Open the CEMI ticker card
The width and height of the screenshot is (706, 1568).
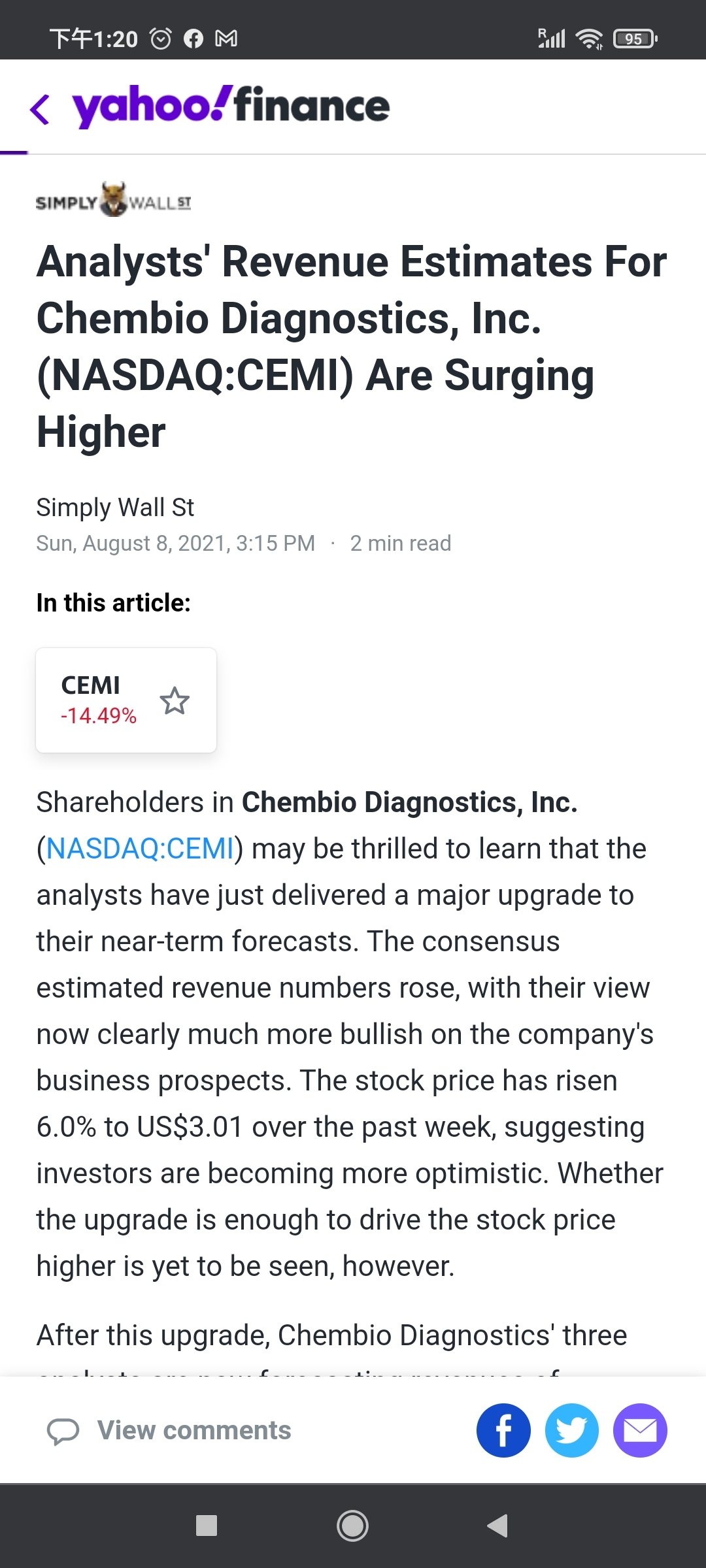[126, 700]
